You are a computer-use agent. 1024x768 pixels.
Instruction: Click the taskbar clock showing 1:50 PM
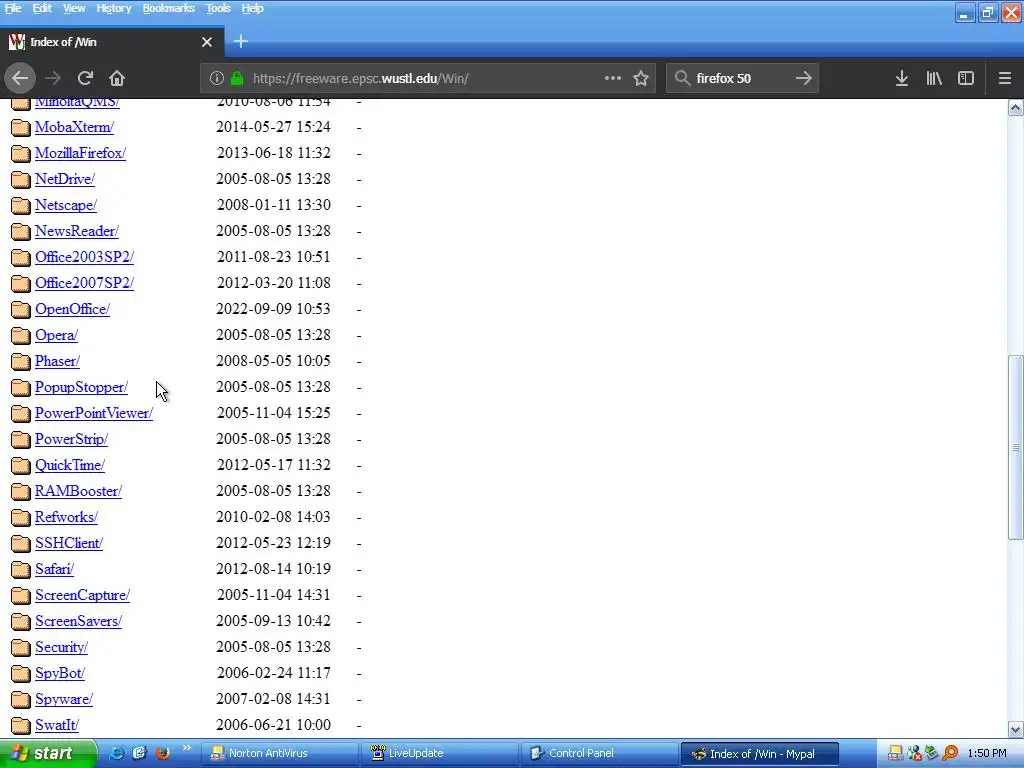click(x=987, y=753)
